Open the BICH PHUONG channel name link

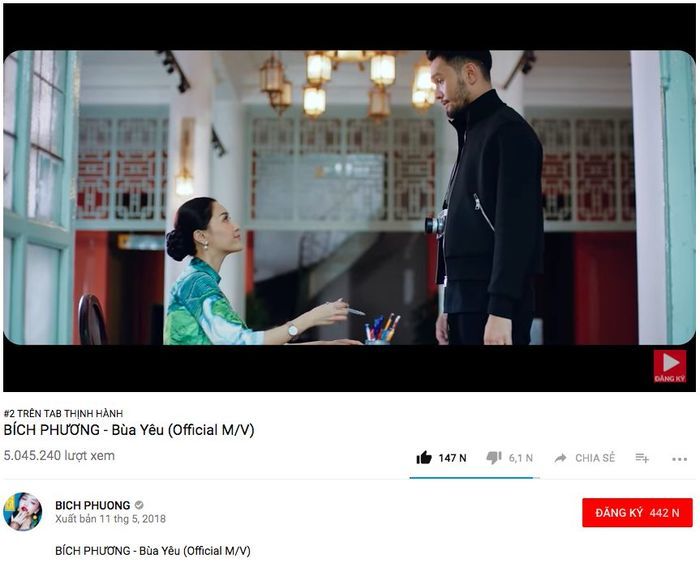(92, 505)
